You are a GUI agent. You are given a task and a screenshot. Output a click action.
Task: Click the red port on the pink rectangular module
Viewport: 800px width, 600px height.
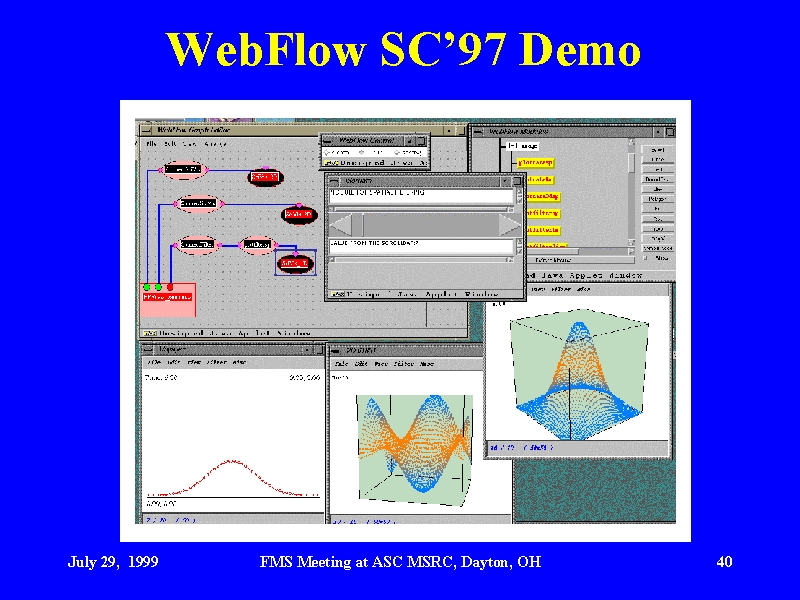tap(170, 287)
